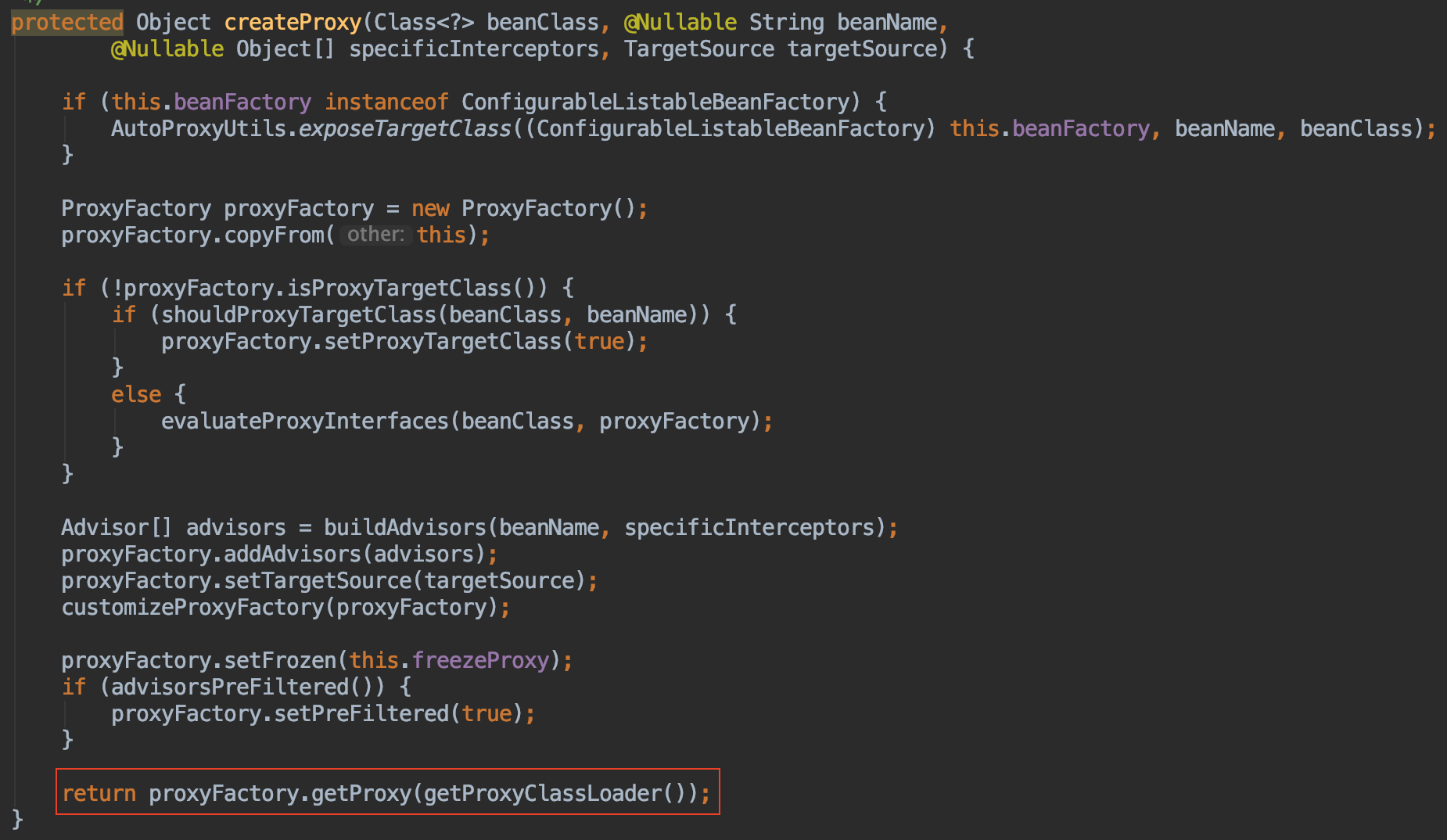Click shouldProxyTargetClass method call

point(299,315)
